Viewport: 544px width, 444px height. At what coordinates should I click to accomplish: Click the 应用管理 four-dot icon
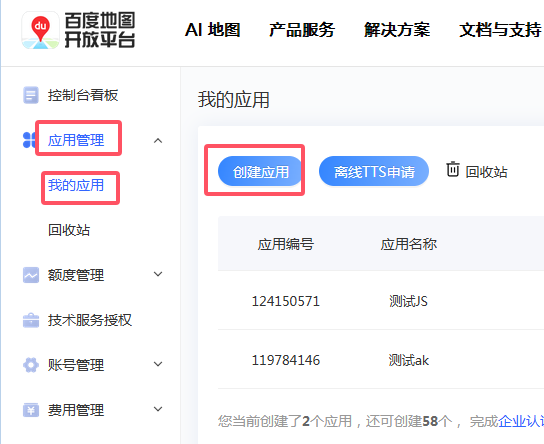(29, 140)
